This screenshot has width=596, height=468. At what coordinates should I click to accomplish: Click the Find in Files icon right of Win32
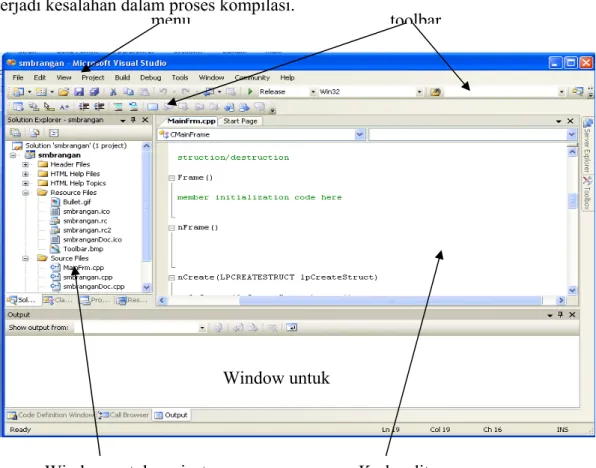point(436,92)
